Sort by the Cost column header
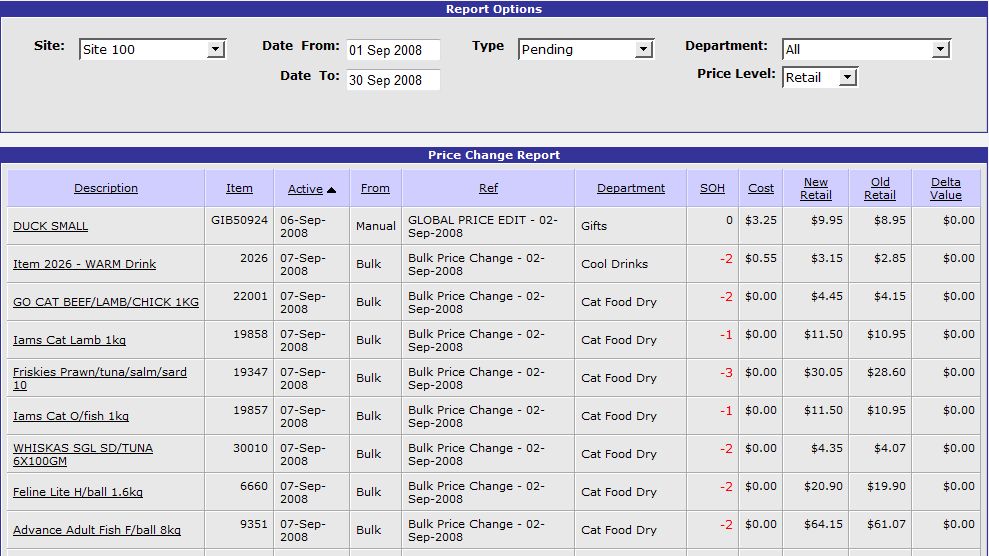Screen dimensions: 989x556 pos(761,188)
